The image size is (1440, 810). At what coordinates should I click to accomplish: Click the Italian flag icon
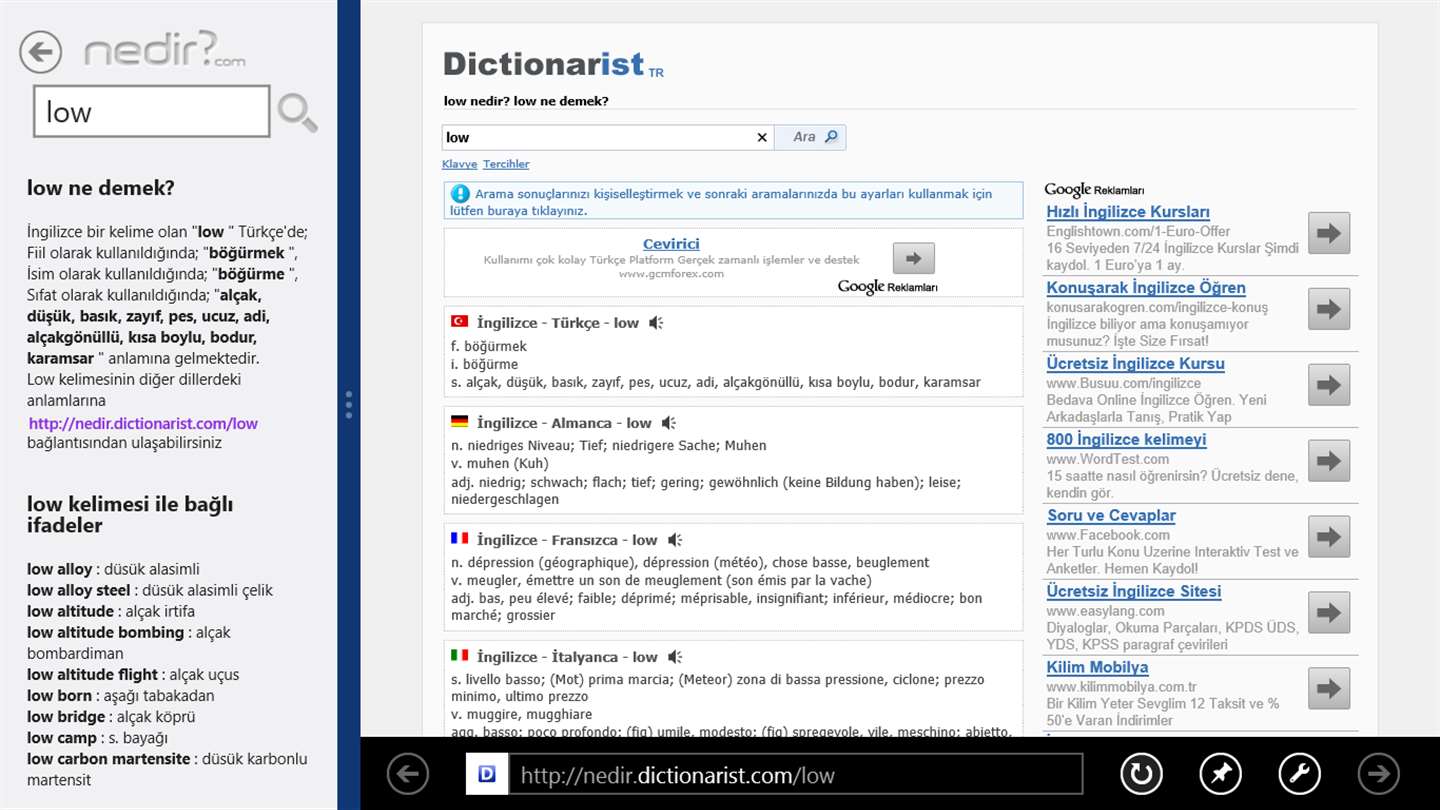(x=460, y=656)
